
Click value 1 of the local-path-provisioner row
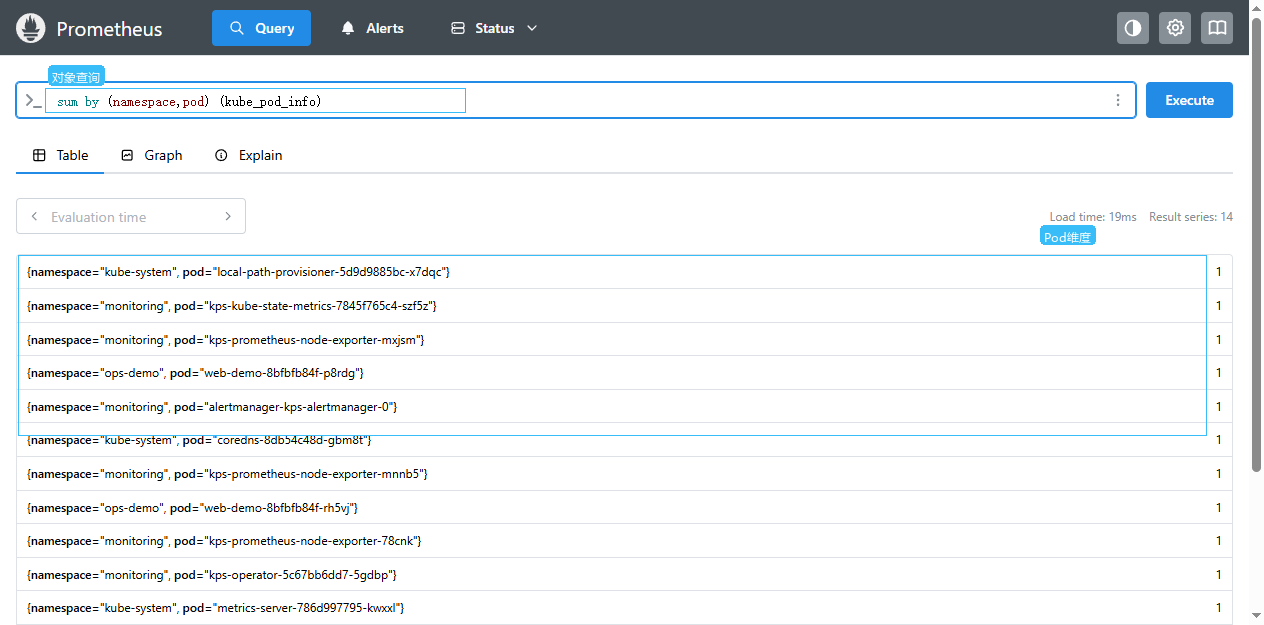coord(1219,272)
